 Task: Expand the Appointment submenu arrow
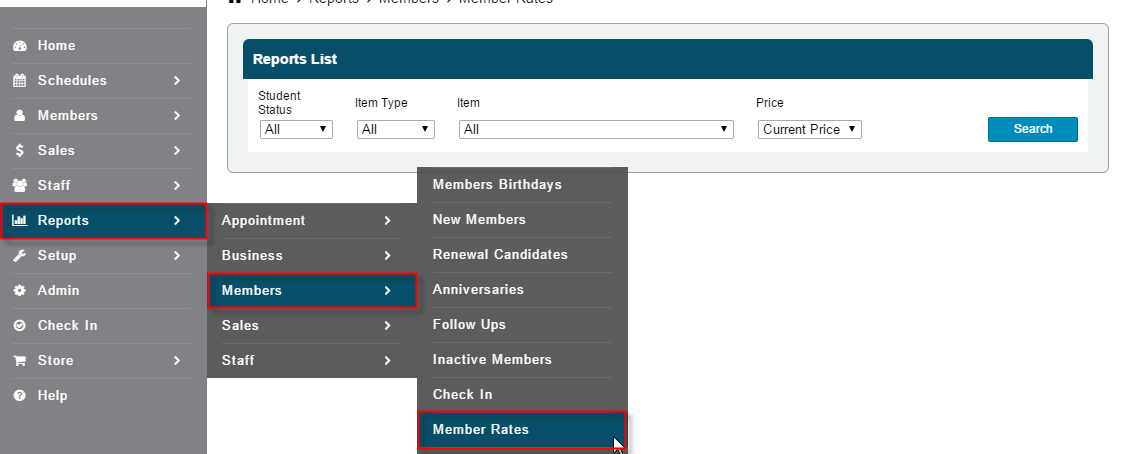tap(387, 221)
